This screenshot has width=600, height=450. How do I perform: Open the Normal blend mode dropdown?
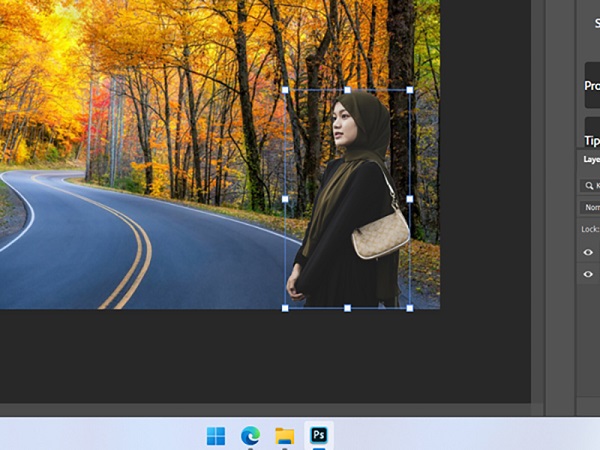click(590, 207)
